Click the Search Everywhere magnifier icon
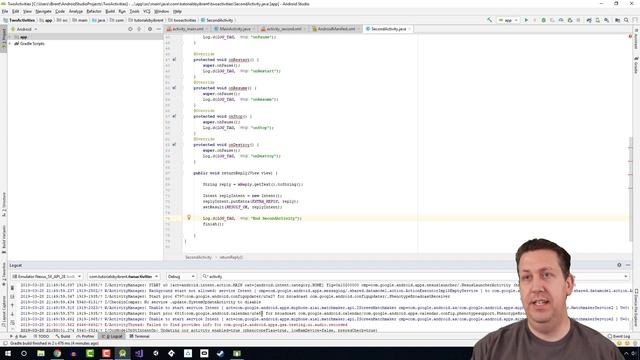 (x=627, y=20)
